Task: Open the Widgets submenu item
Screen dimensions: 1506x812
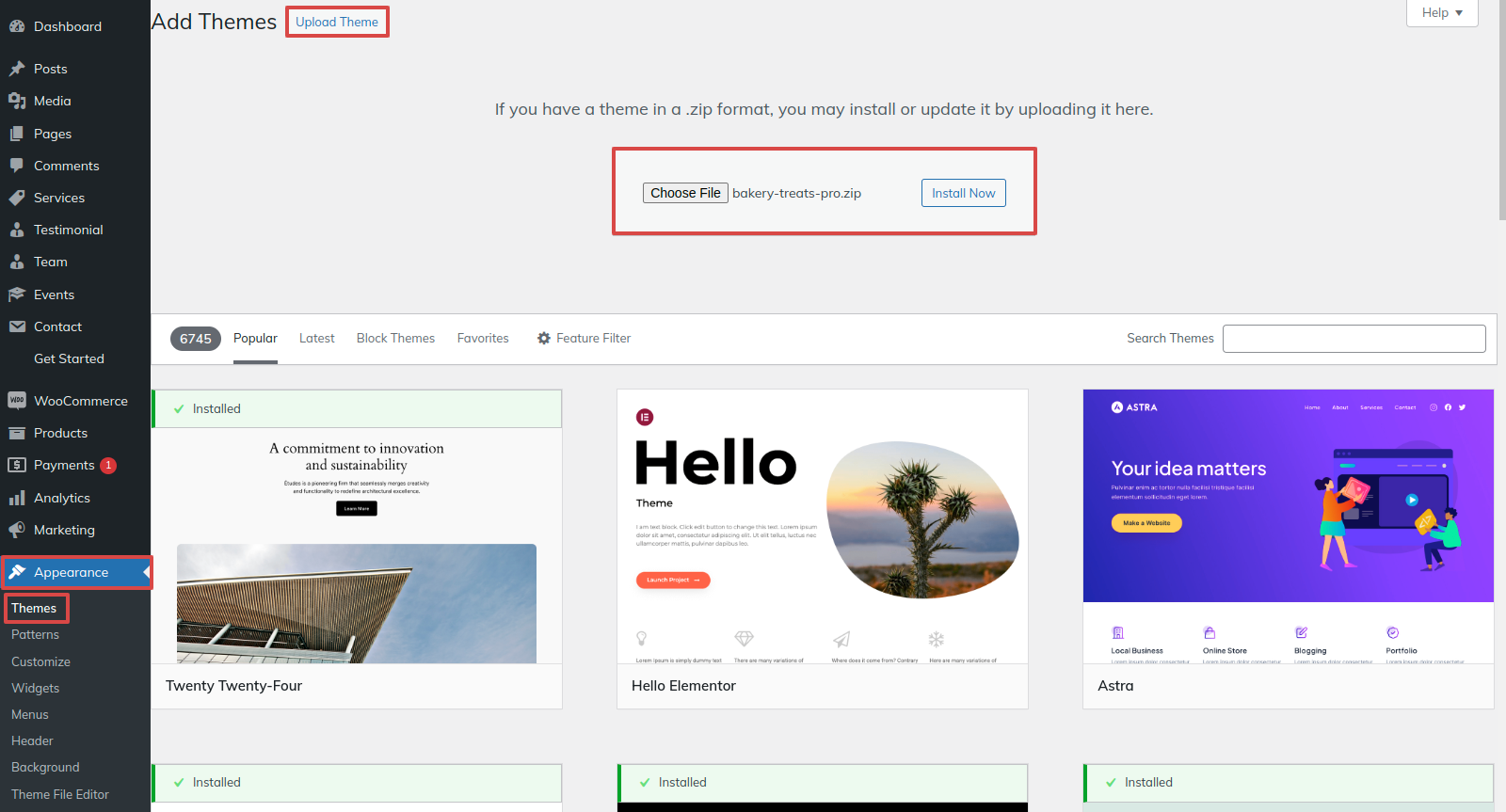Action: 35,688
